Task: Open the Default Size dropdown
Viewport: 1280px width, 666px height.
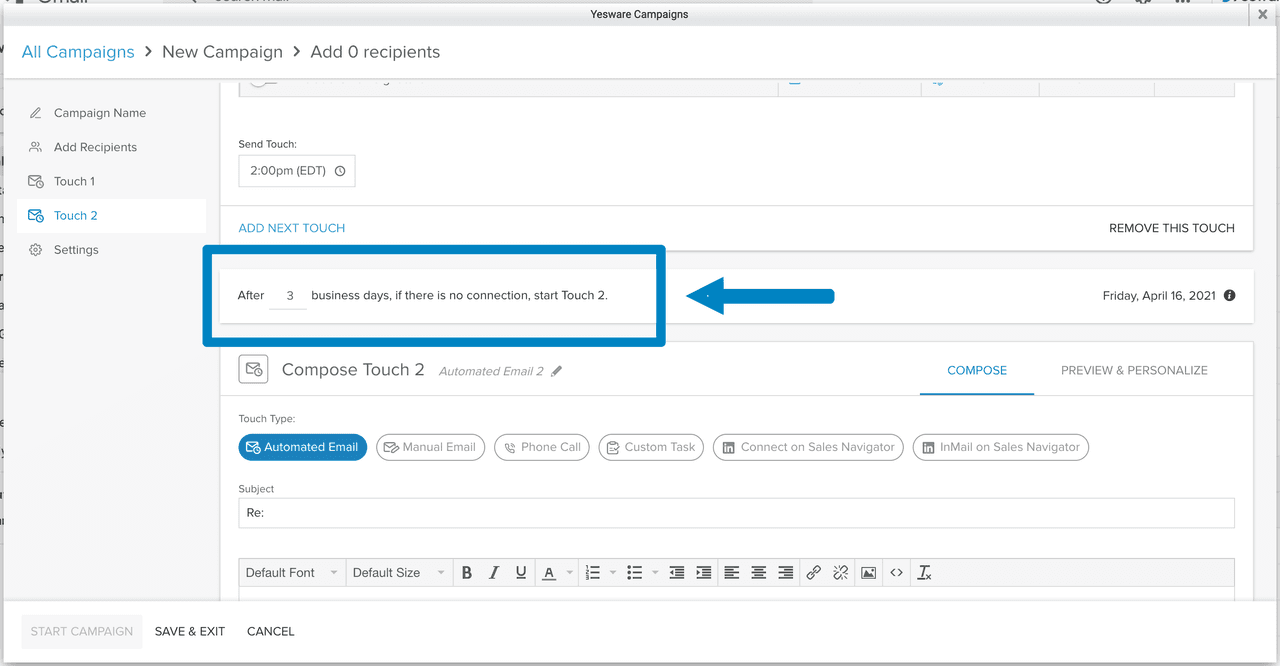Action: click(x=398, y=573)
